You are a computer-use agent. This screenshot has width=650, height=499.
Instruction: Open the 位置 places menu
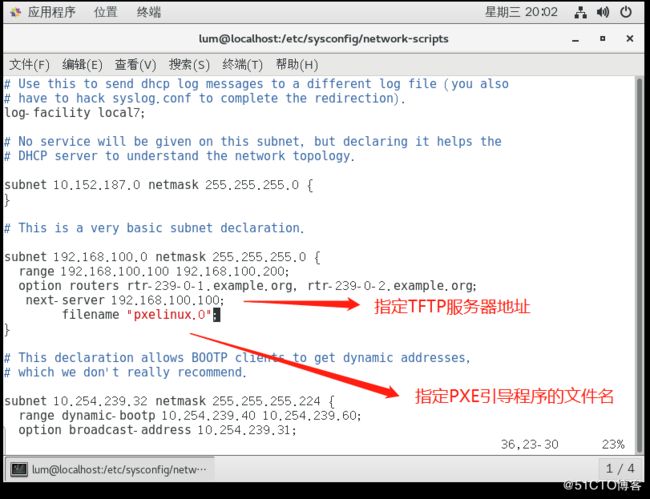(105, 12)
